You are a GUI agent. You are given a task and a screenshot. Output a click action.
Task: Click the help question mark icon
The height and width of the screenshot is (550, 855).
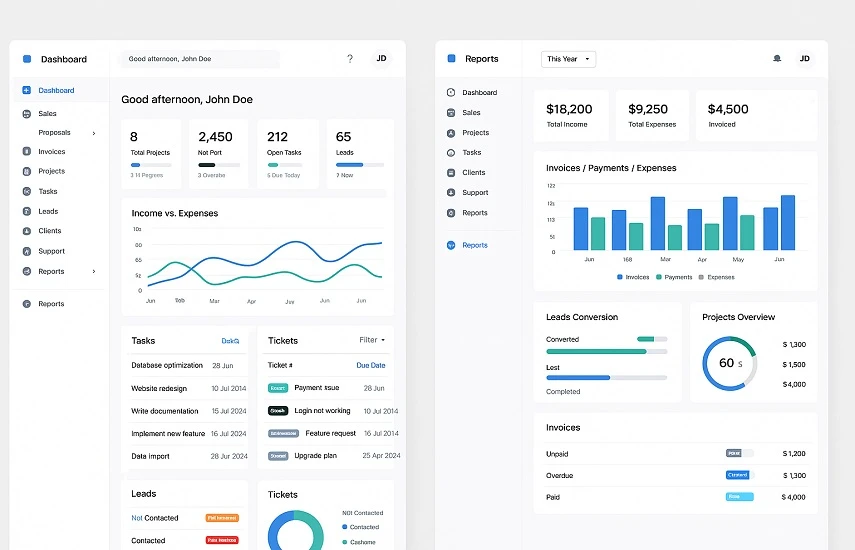tap(350, 59)
